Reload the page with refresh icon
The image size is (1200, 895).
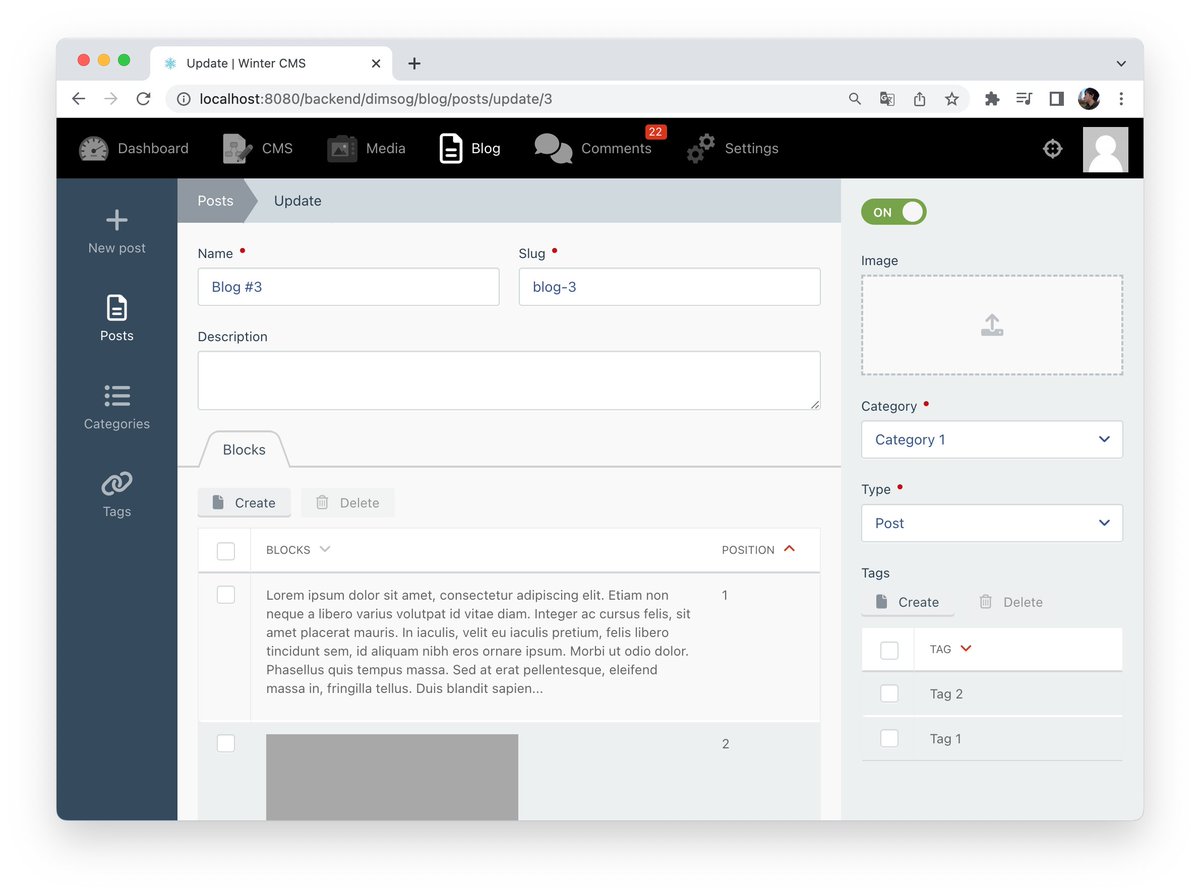(143, 99)
